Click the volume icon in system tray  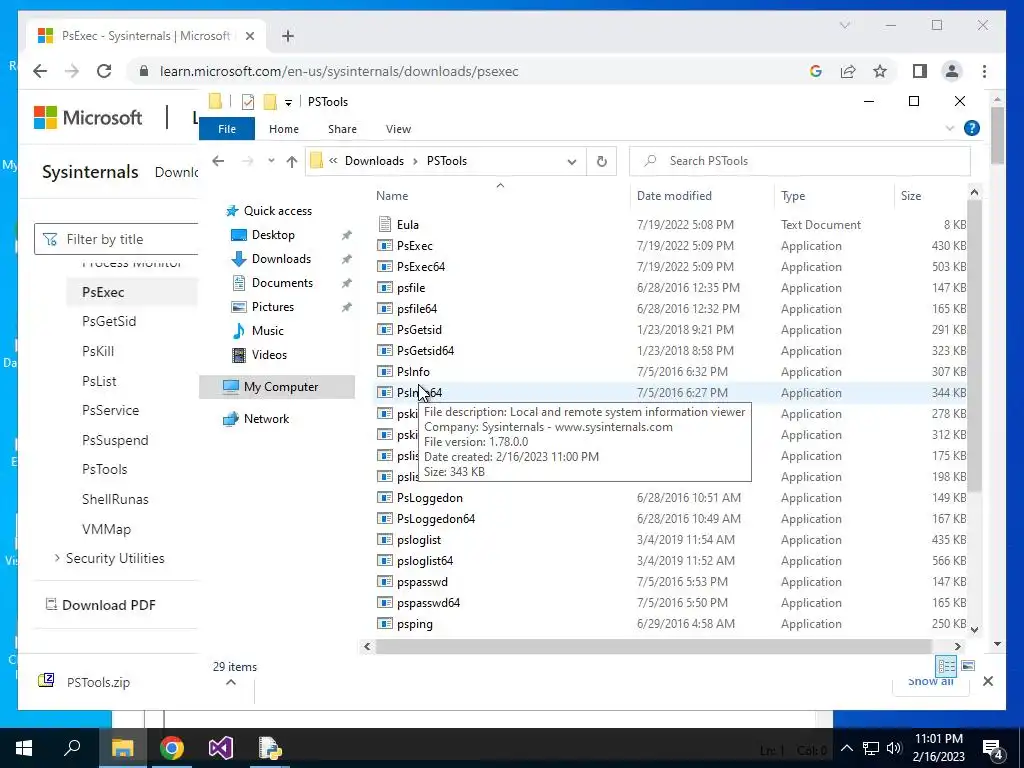tap(894, 748)
